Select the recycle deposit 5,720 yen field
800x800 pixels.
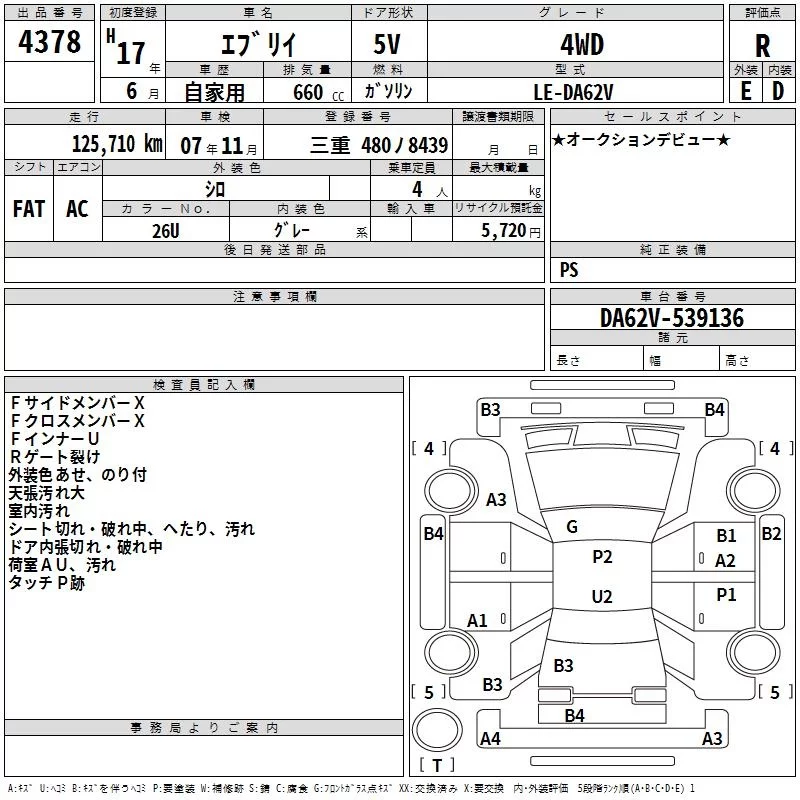tap(511, 231)
